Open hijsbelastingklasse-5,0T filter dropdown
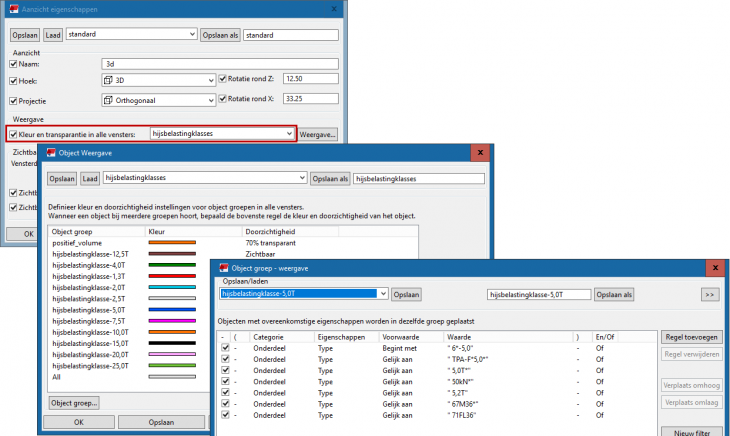Screen dimensions: 730x436 point(382,295)
